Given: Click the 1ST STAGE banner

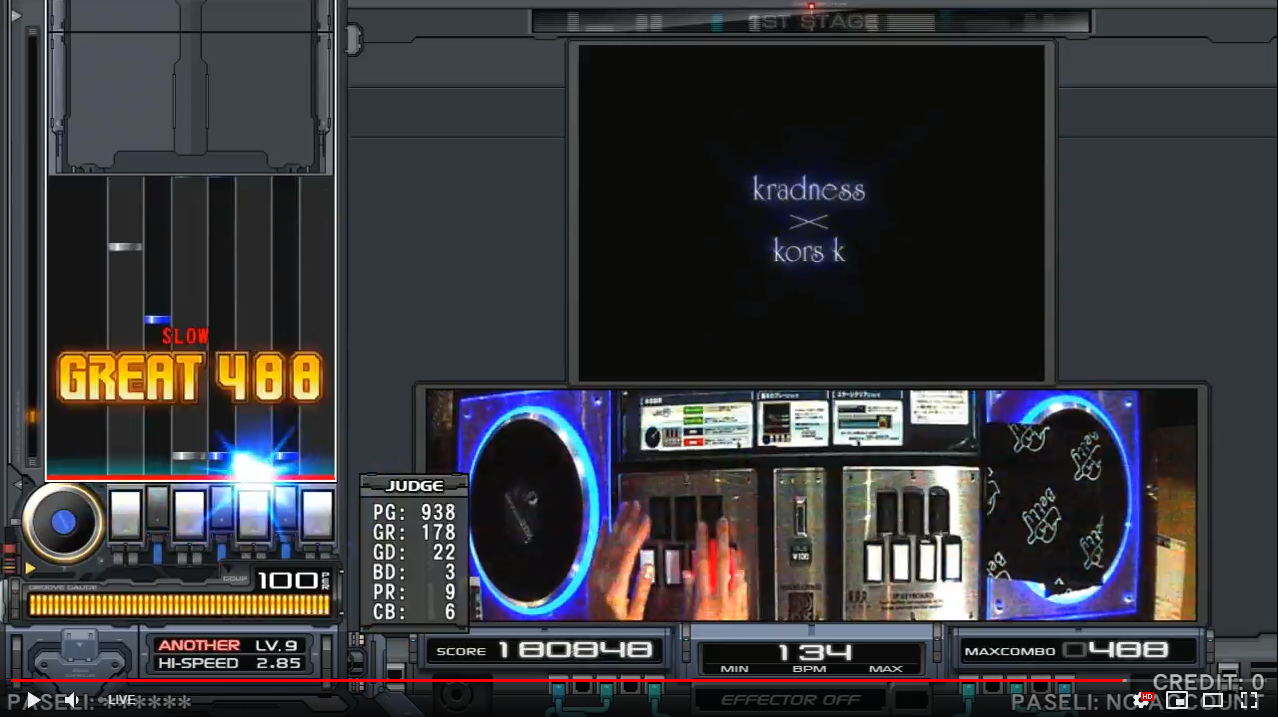Looking at the screenshot, I should (812, 22).
